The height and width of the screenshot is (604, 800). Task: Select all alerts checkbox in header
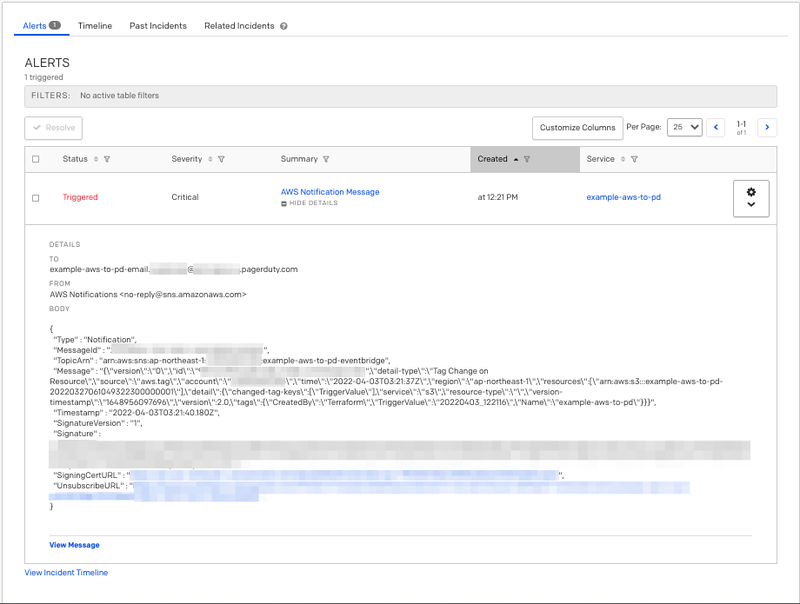[x=36, y=159]
